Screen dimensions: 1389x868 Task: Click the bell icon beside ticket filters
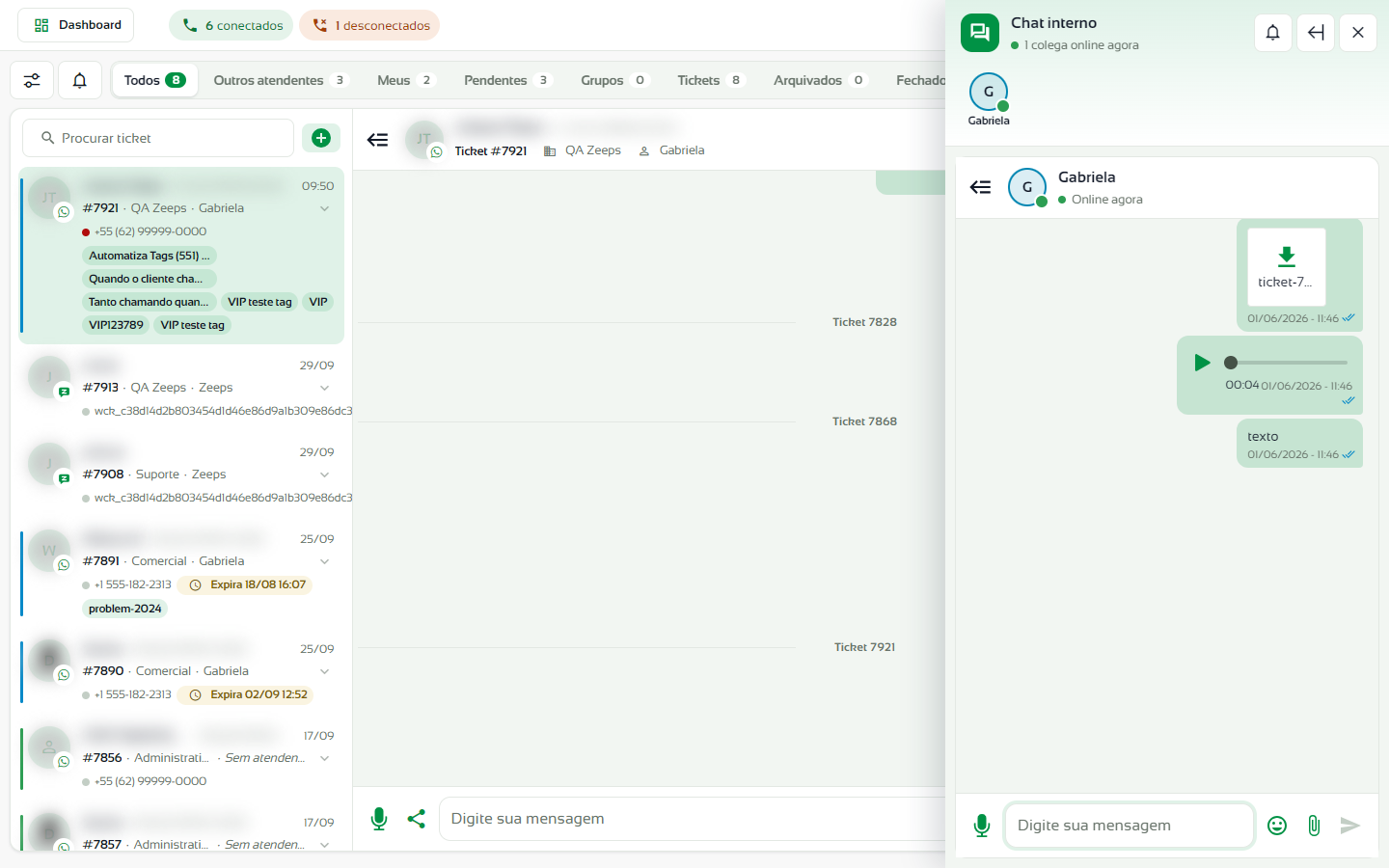(80, 80)
